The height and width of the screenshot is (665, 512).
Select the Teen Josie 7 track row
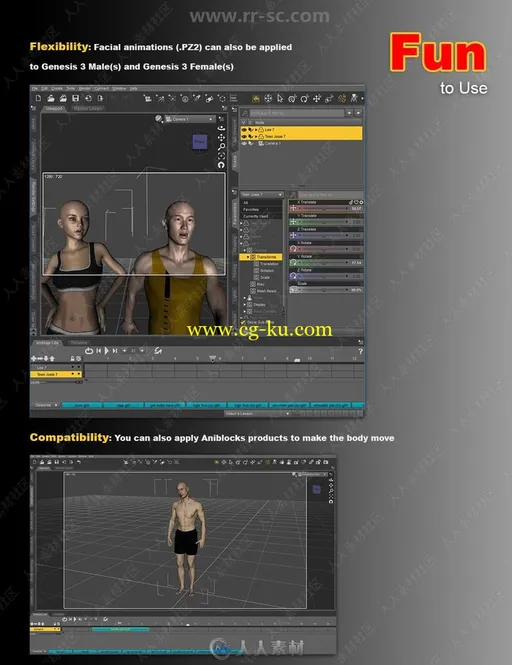pyautogui.click(x=56, y=374)
